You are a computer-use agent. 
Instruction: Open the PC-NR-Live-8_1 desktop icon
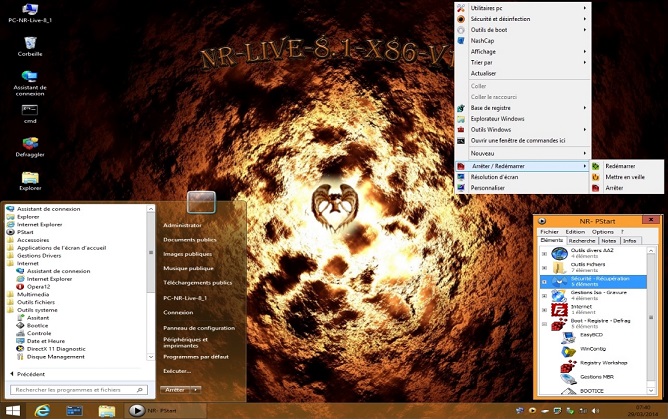click(x=30, y=13)
